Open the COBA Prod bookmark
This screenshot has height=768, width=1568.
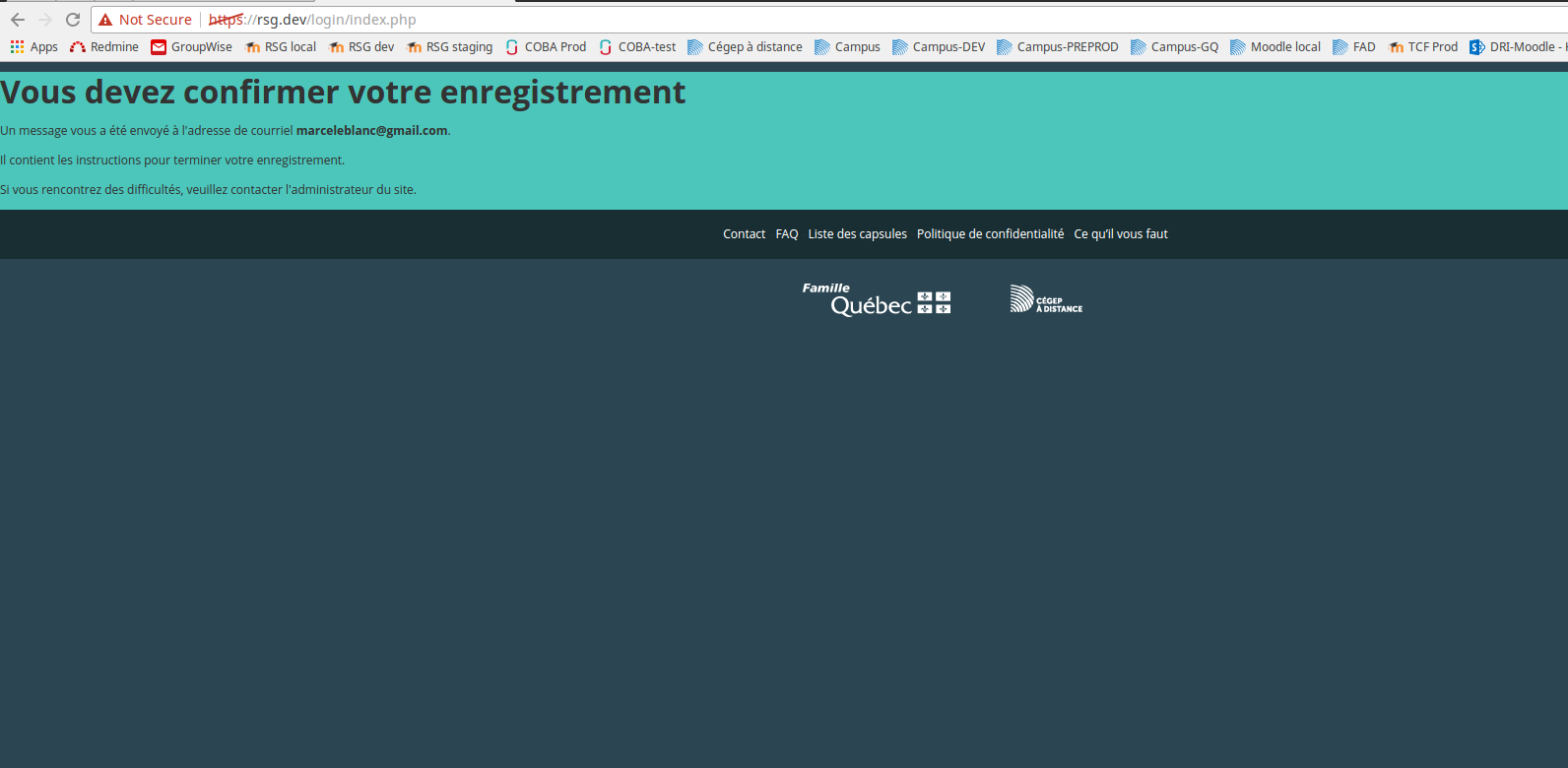tap(546, 47)
